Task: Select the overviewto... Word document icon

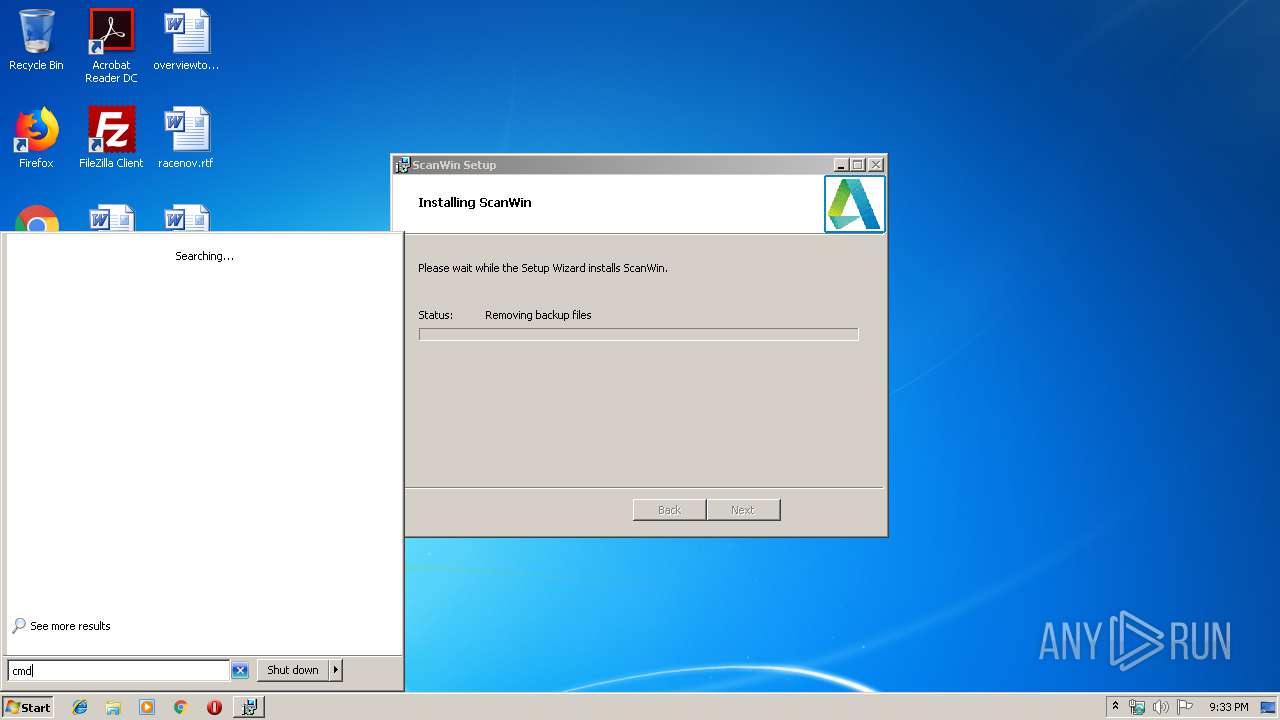Action: click(x=186, y=40)
